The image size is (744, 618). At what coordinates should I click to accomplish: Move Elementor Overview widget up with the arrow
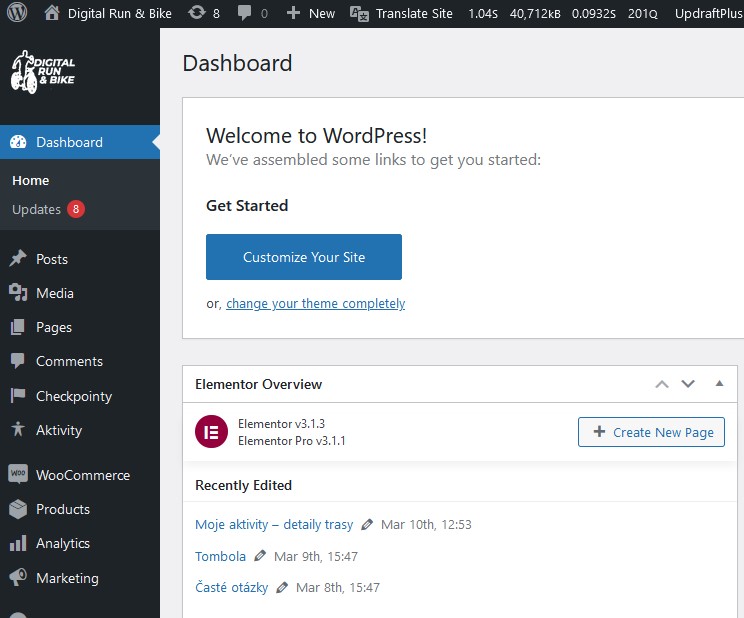[x=662, y=384]
